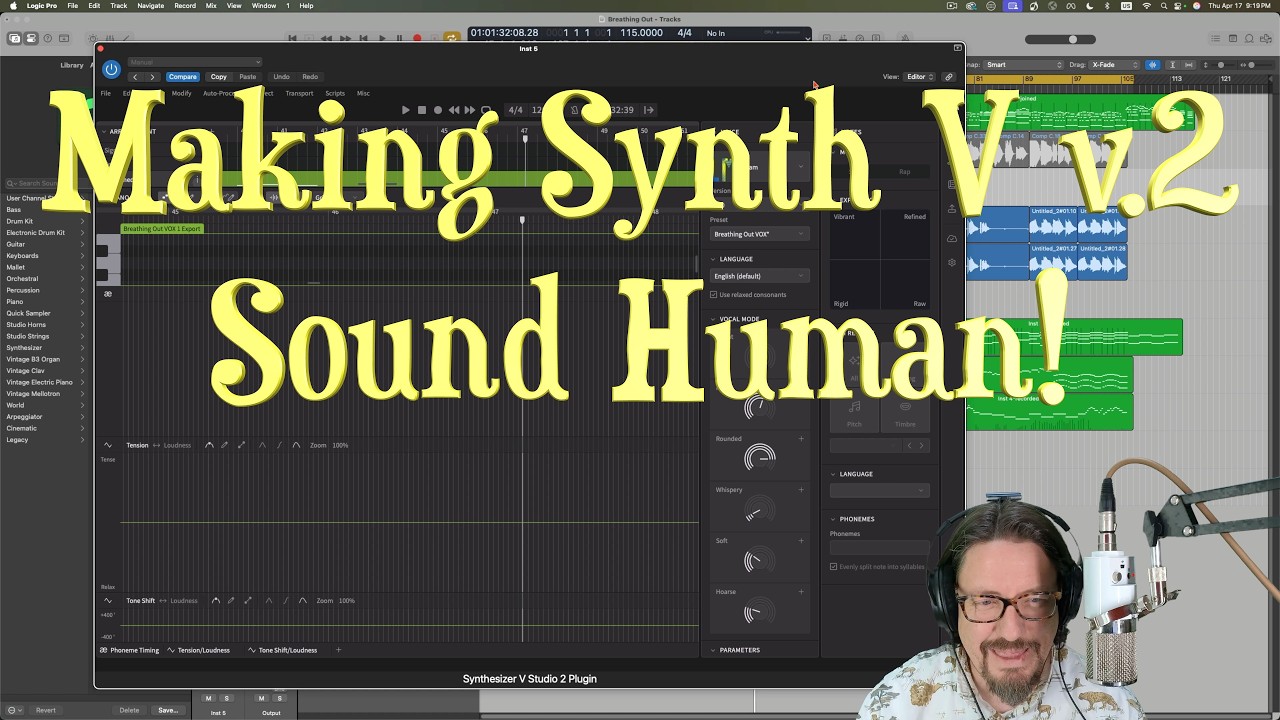Switch to Phoneme Timing tab
Image resolution: width=1280 pixels, height=720 pixels.
[130, 650]
